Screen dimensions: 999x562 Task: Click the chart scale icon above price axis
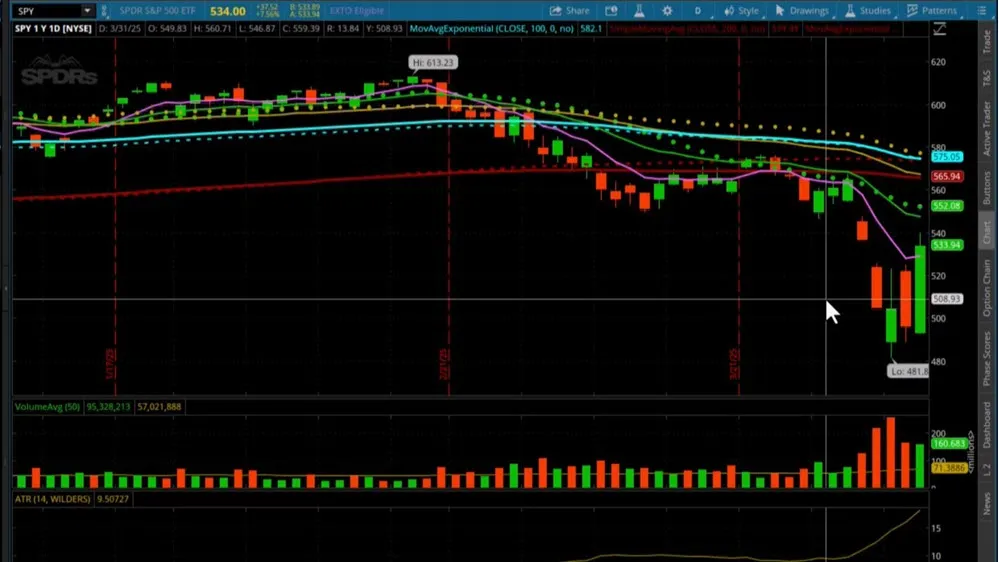tap(939, 29)
